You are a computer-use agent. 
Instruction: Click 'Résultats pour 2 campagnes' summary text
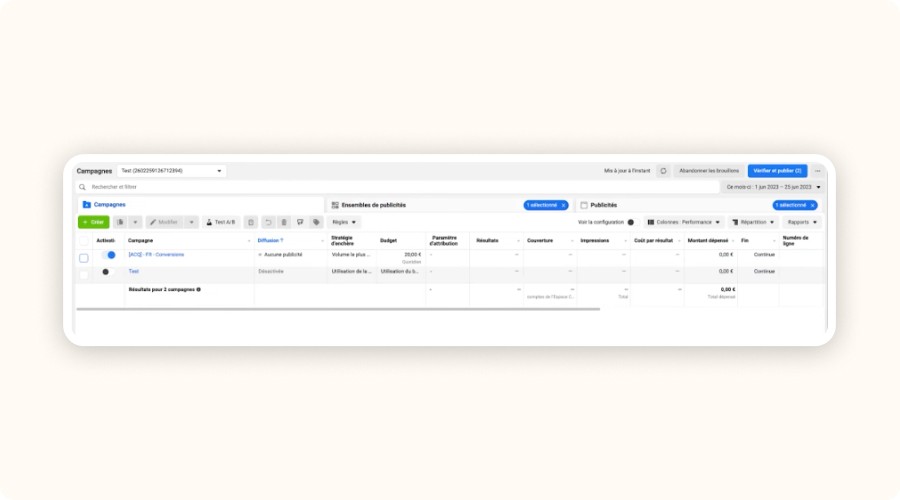pos(161,290)
